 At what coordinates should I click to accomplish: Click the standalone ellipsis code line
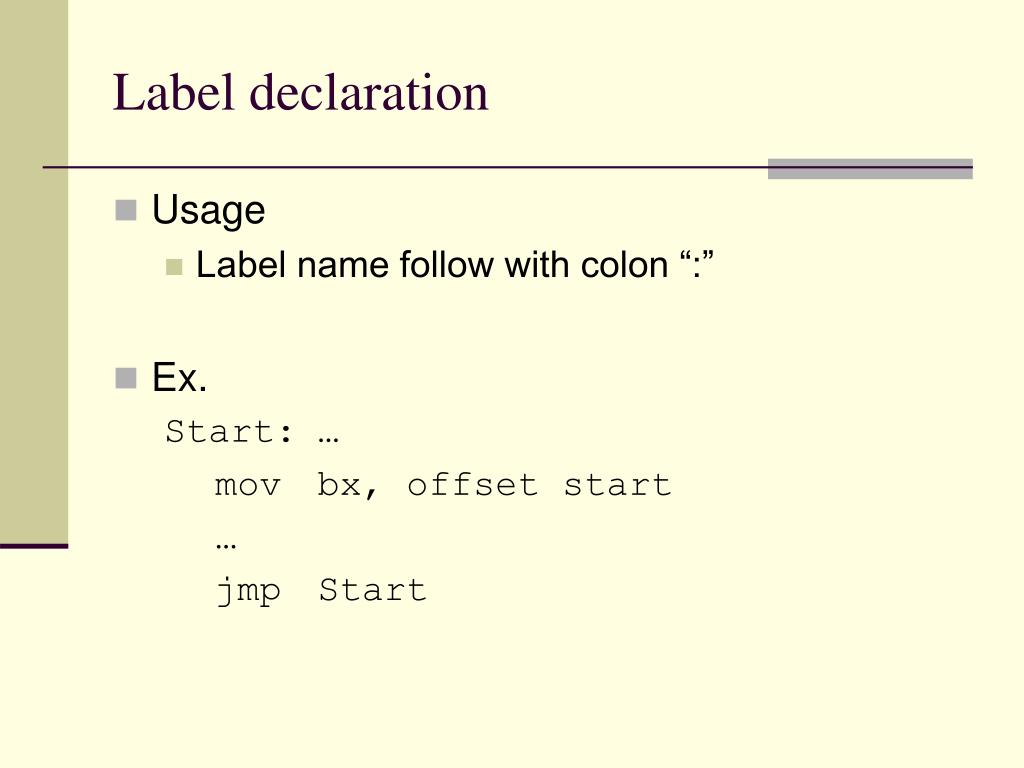tap(225, 545)
